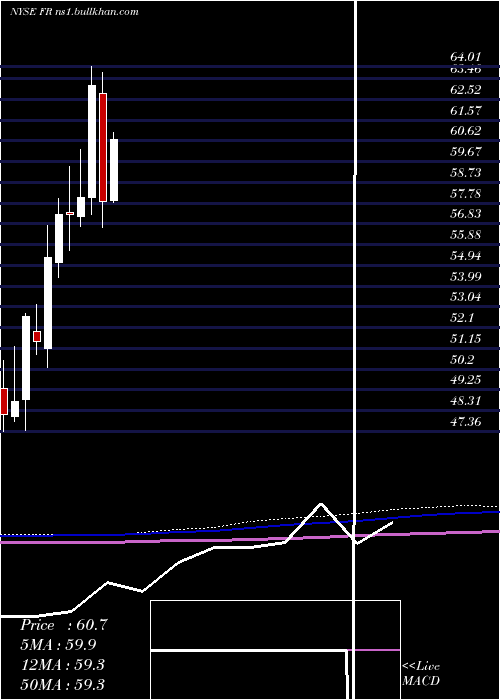
Task: Click the 58.73 price level label
Action: click(466, 173)
